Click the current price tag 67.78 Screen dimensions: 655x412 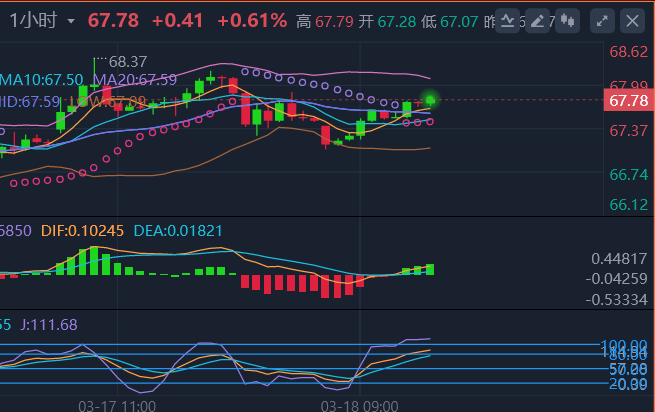click(x=628, y=100)
